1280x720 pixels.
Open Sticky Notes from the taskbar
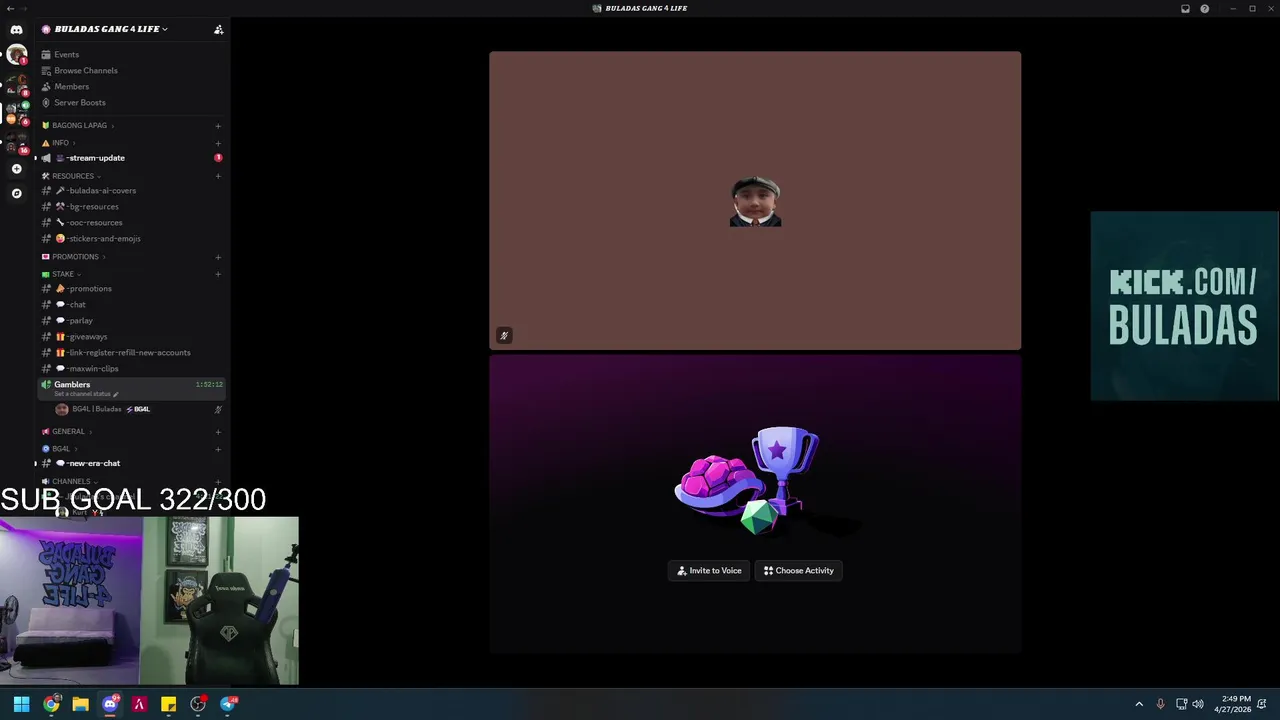coord(168,704)
